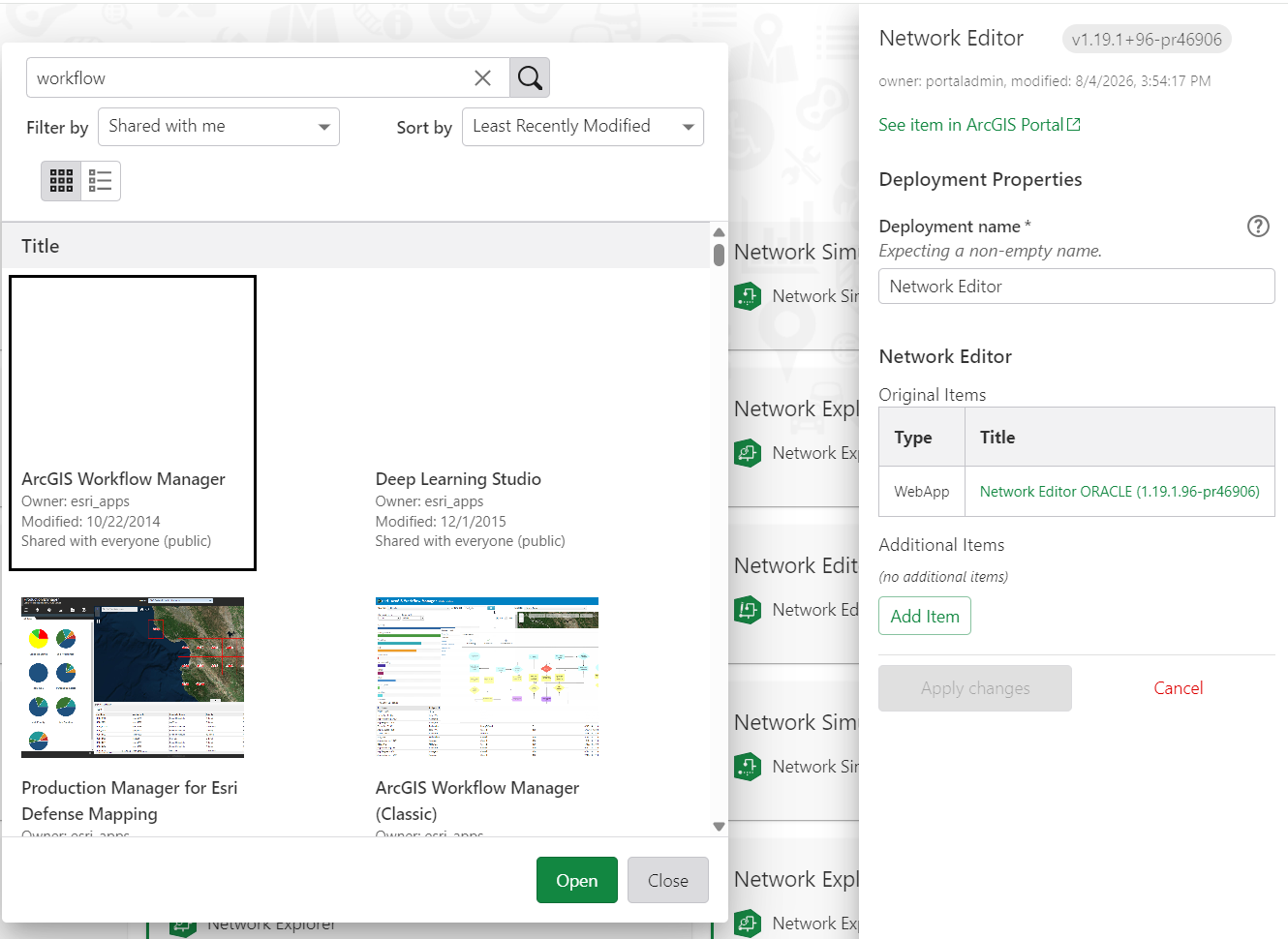Edit the Deployment name field
Viewport: 1288px width, 939px height.
[1076, 287]
